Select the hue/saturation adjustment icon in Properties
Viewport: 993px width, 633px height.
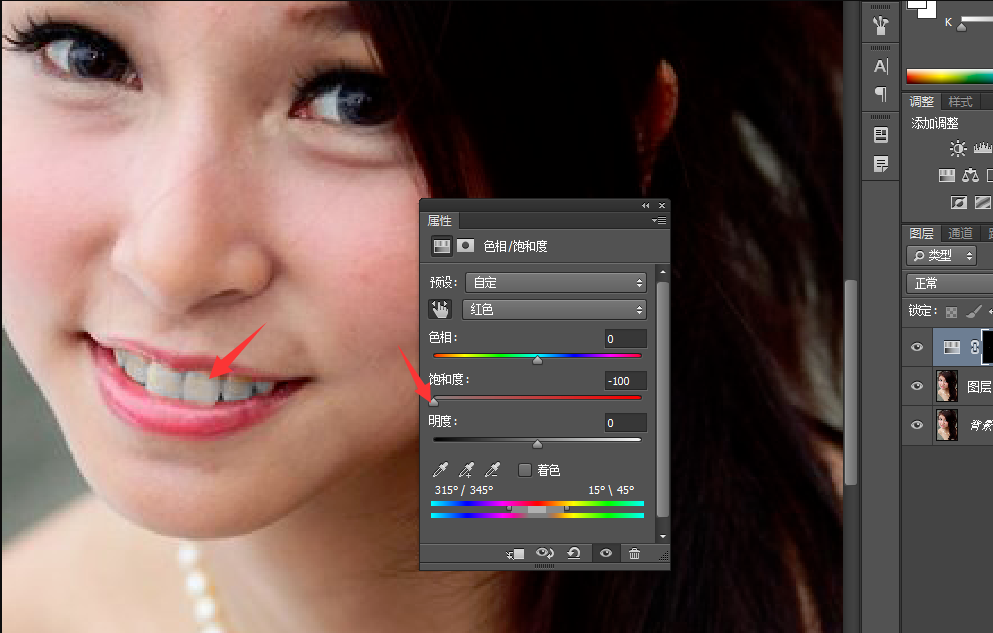coord(441,246)
